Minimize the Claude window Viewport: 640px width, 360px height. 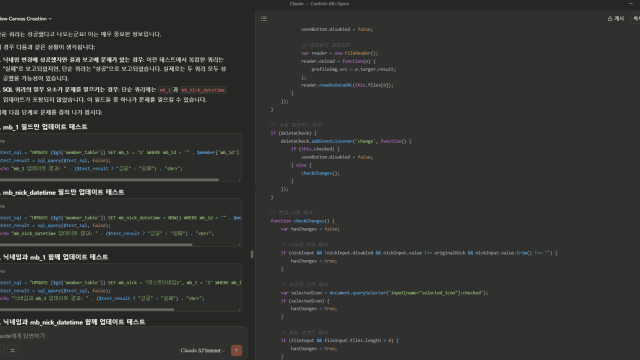631,3
